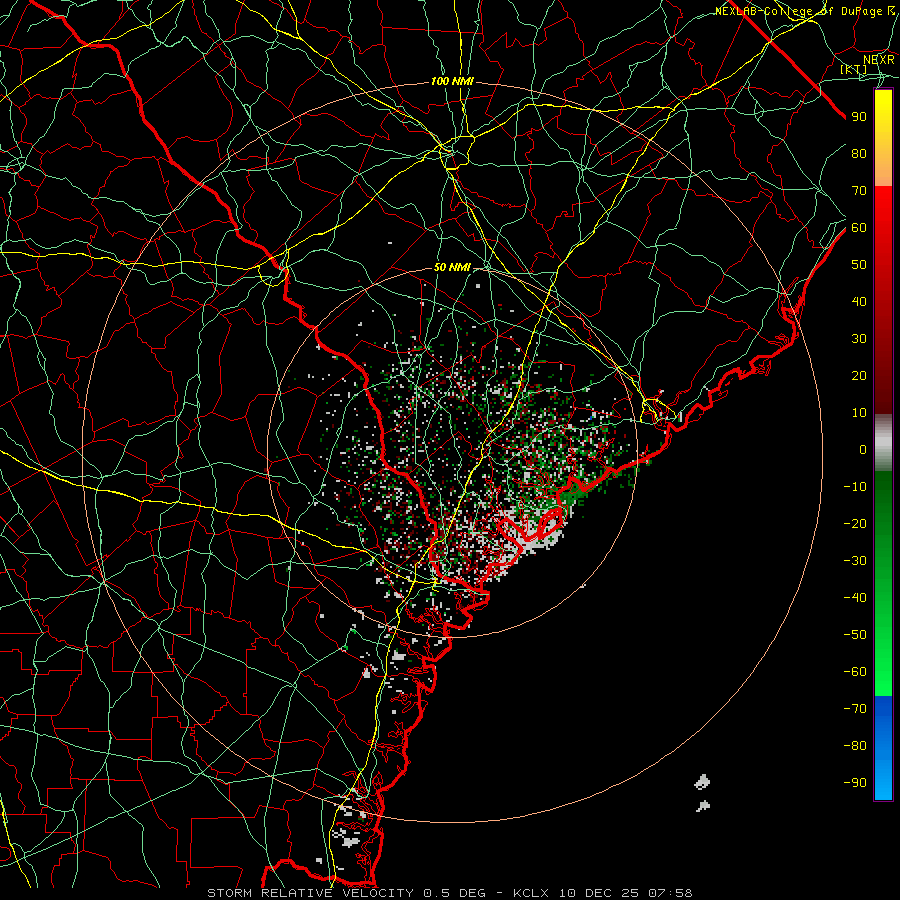Select the -10 value on velocity scale
Screen dimensions: 900x900
tap(855, 487)
